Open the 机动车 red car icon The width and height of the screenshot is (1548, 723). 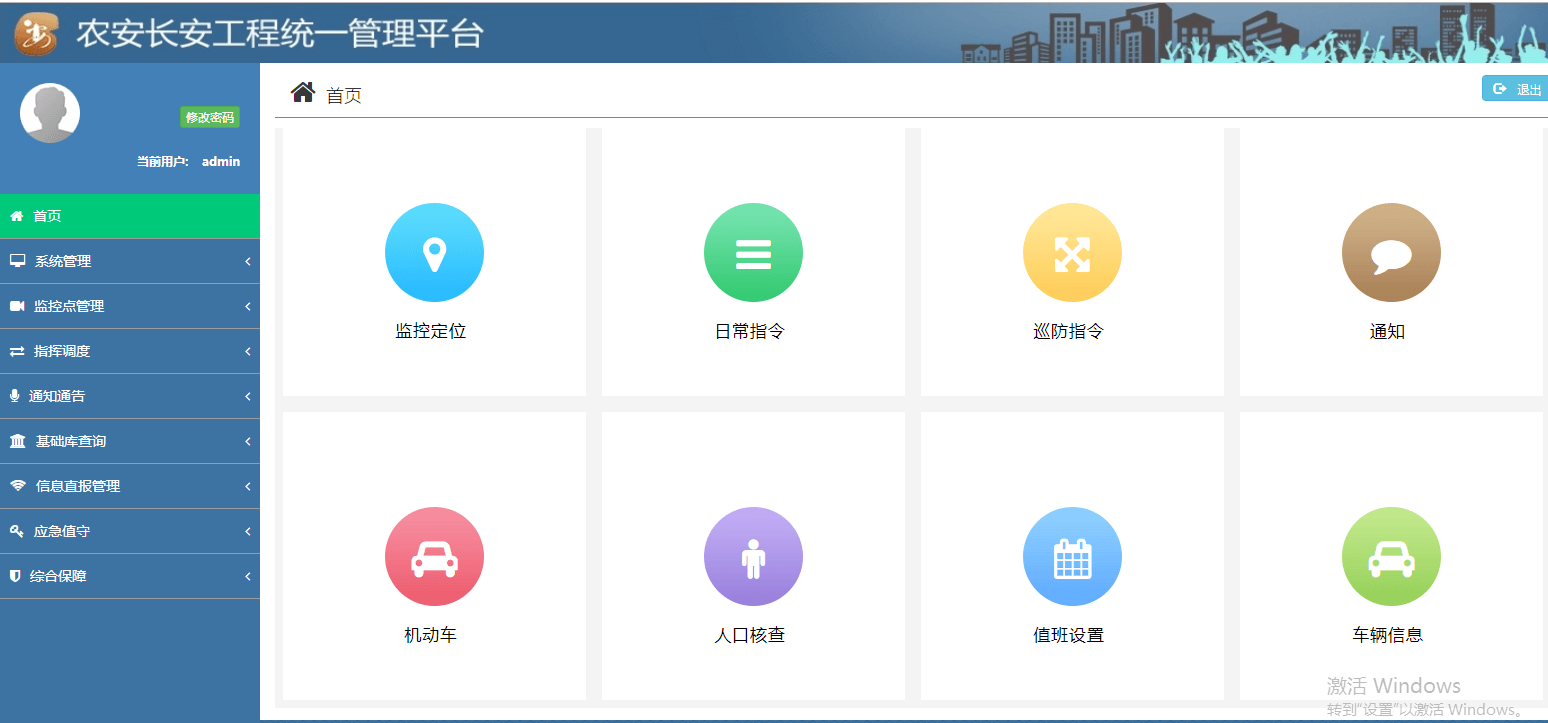click(434, 557)
